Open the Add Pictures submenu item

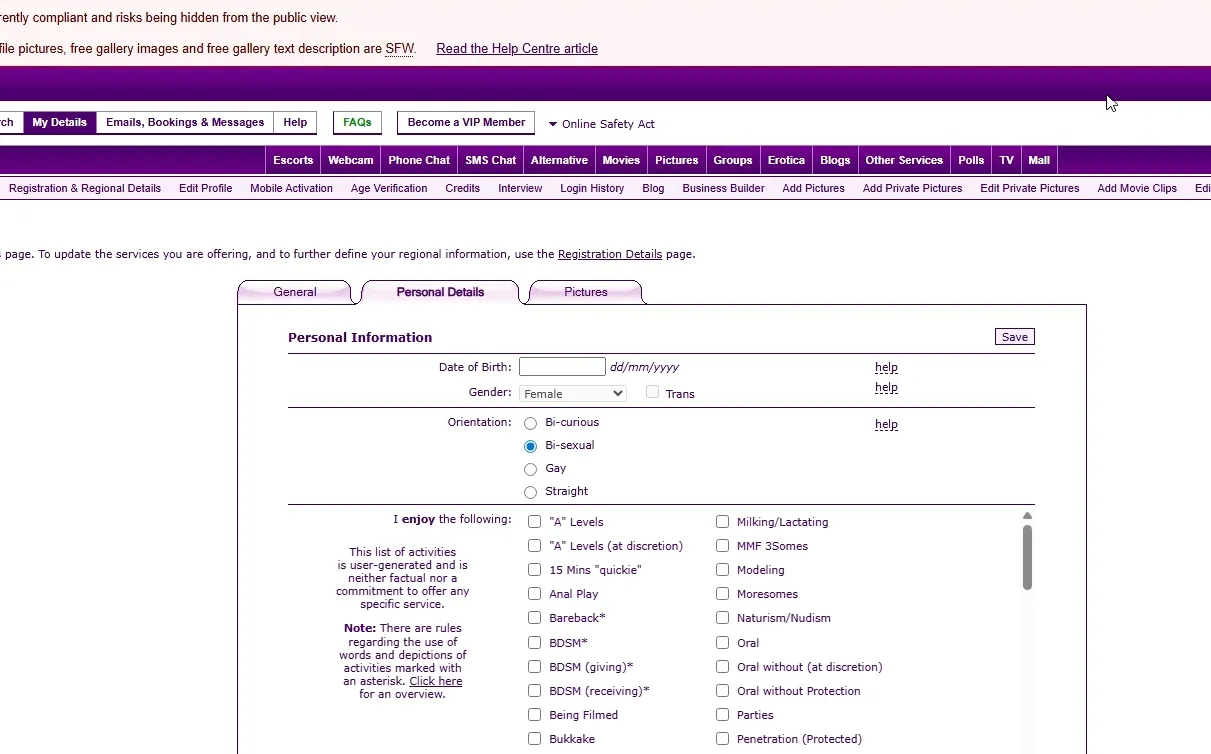click(813, 188)
